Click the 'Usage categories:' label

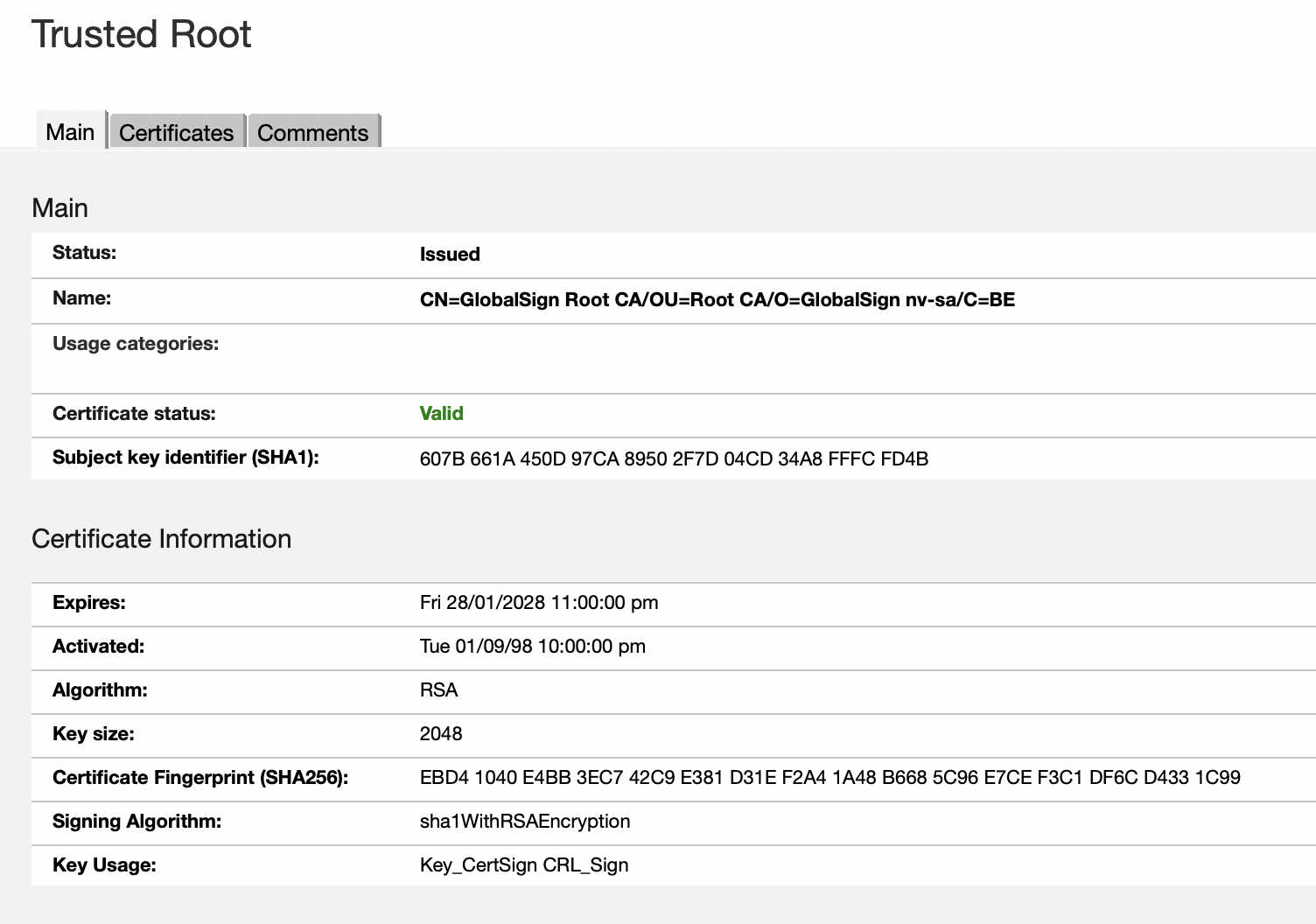tap(136, 344)
